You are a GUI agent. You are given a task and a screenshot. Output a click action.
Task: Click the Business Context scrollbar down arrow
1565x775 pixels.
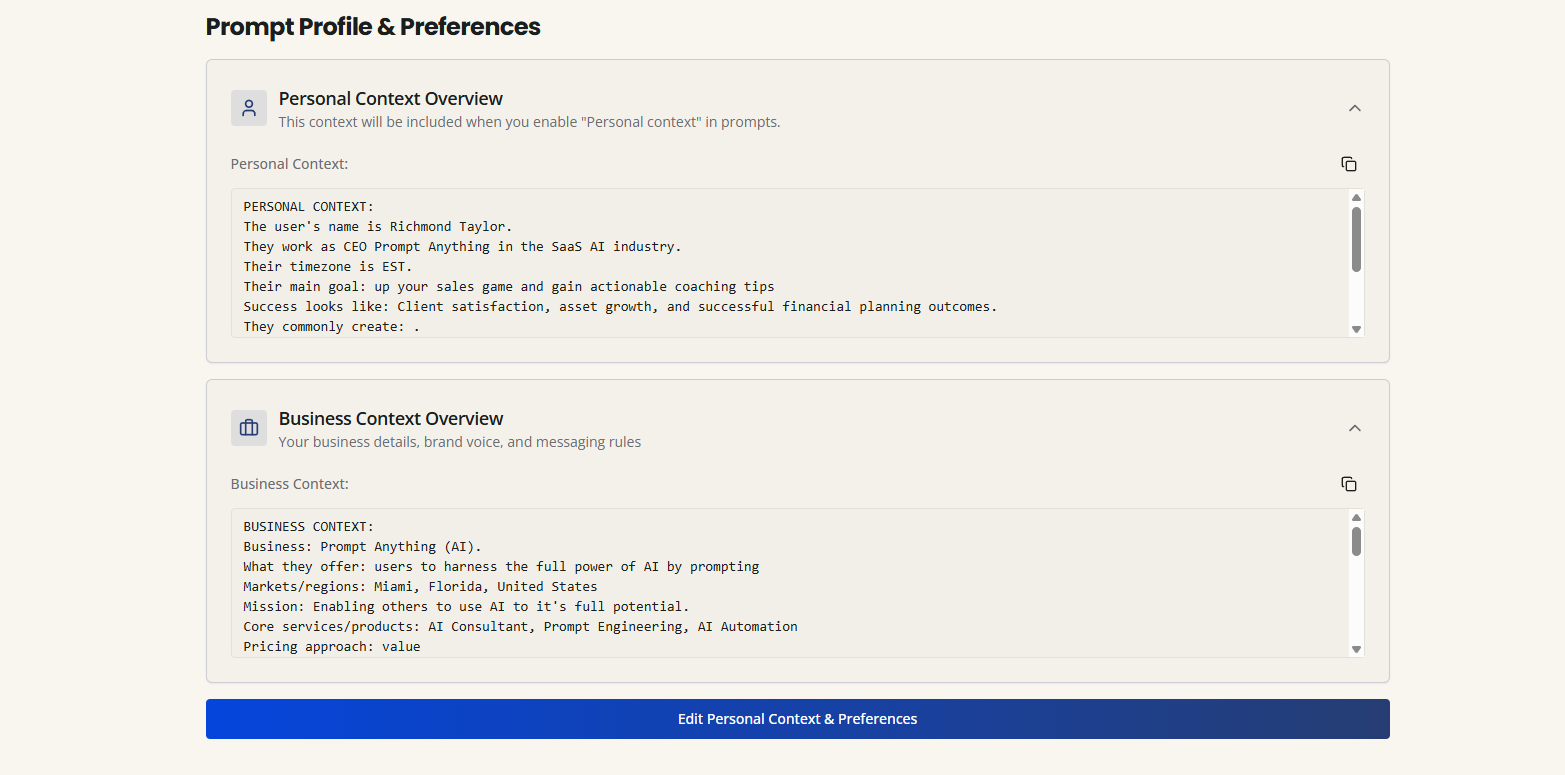(1356, 648)
